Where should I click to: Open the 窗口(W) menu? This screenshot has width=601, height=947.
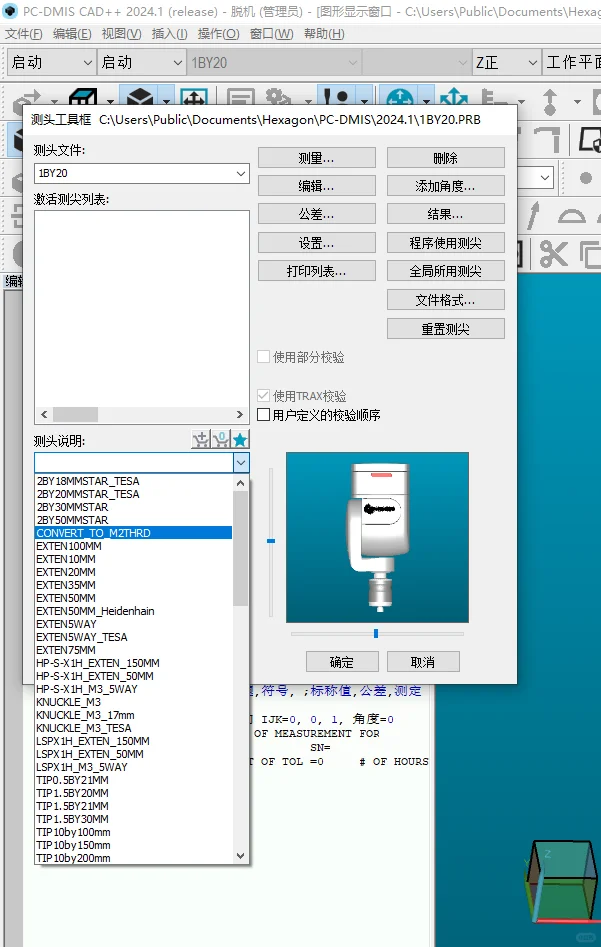(x=271, y=34)
